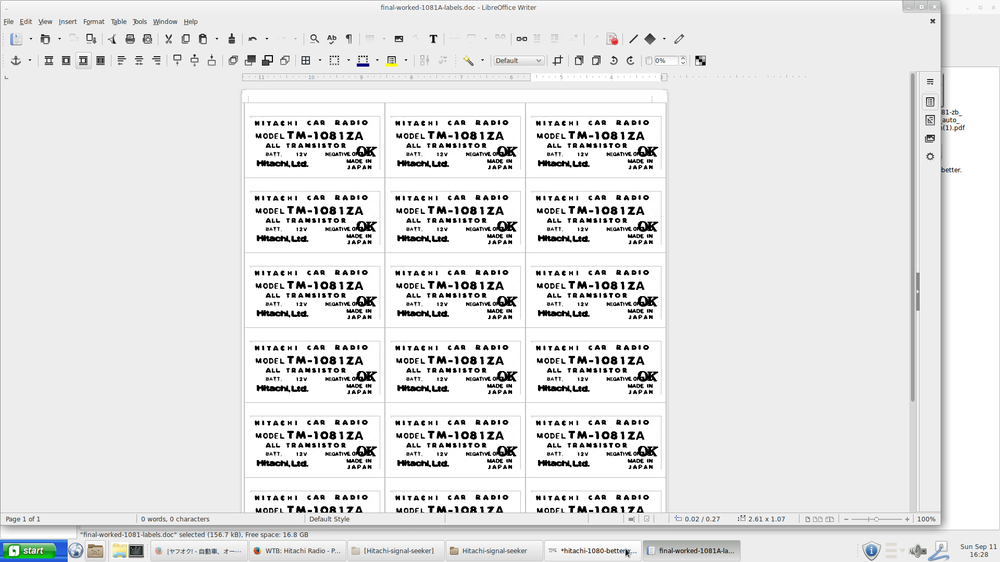
Task: Toggle Optimal Page Wrap button
Action: (83, 61)
